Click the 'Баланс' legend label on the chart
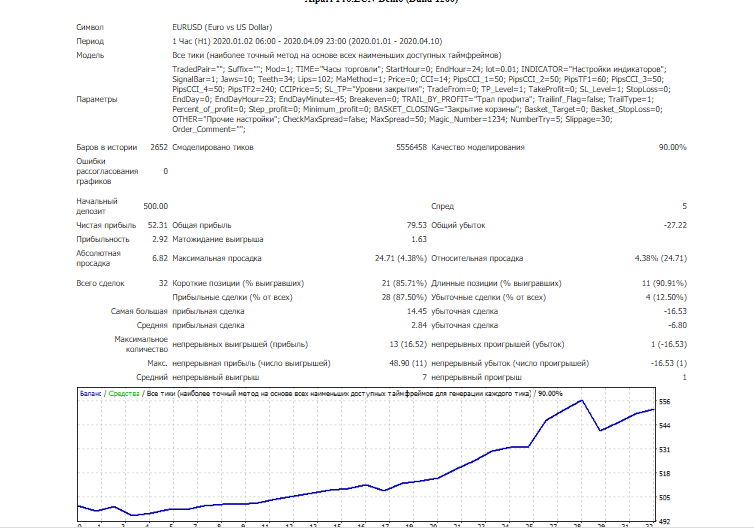Viewport: 754px width, 530px height. coord(90,393)
